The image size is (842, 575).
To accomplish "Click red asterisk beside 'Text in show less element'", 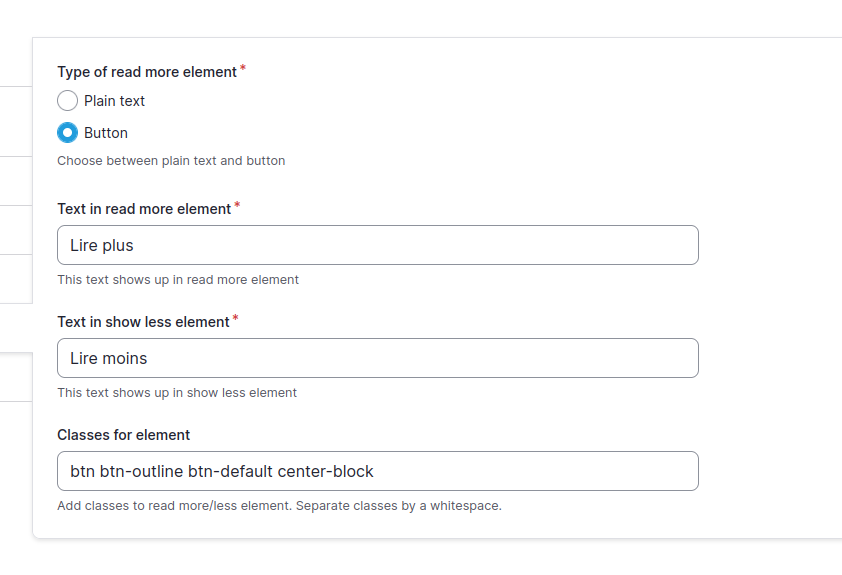I will click(x=235, y=318).
